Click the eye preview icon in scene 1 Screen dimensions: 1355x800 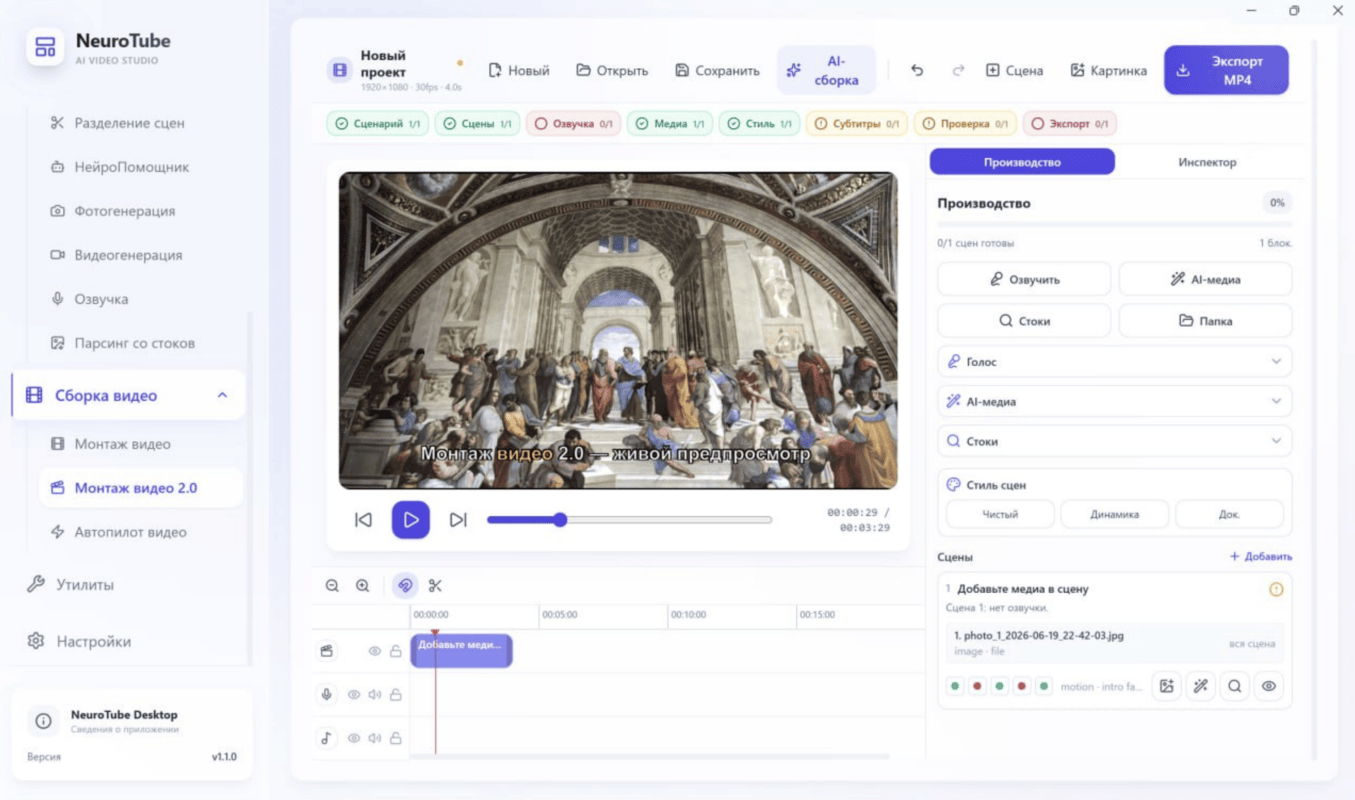1269,686
